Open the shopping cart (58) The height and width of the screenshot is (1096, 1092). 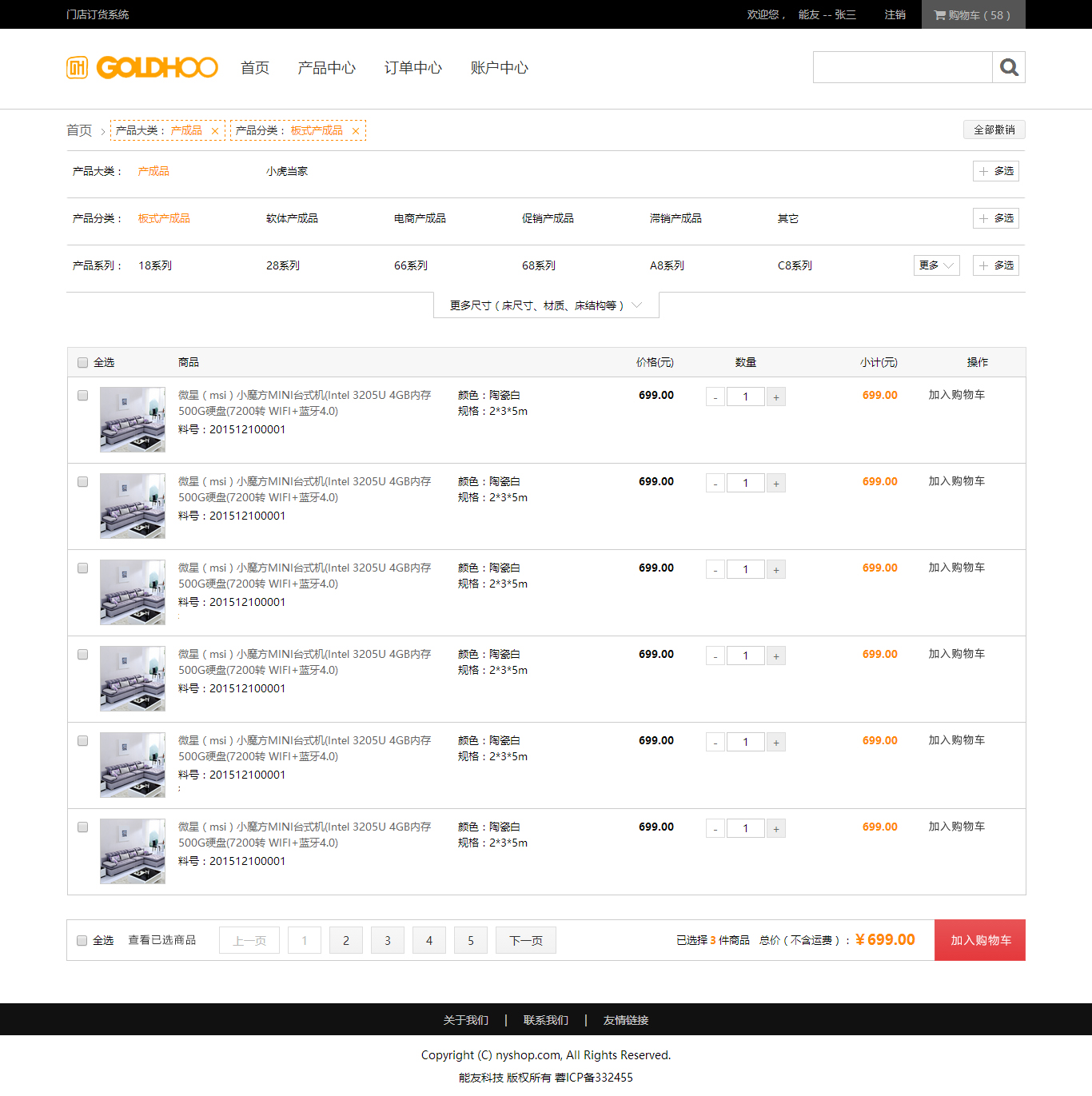pos(972,14)
